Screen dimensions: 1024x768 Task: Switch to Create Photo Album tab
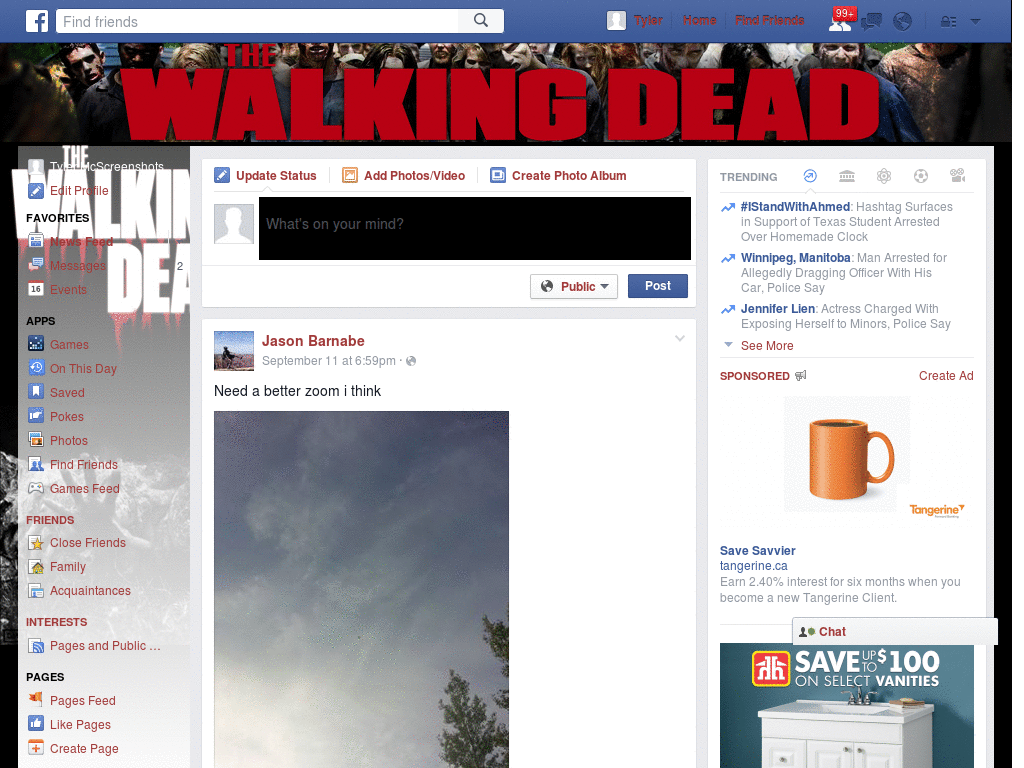(558, 175)
